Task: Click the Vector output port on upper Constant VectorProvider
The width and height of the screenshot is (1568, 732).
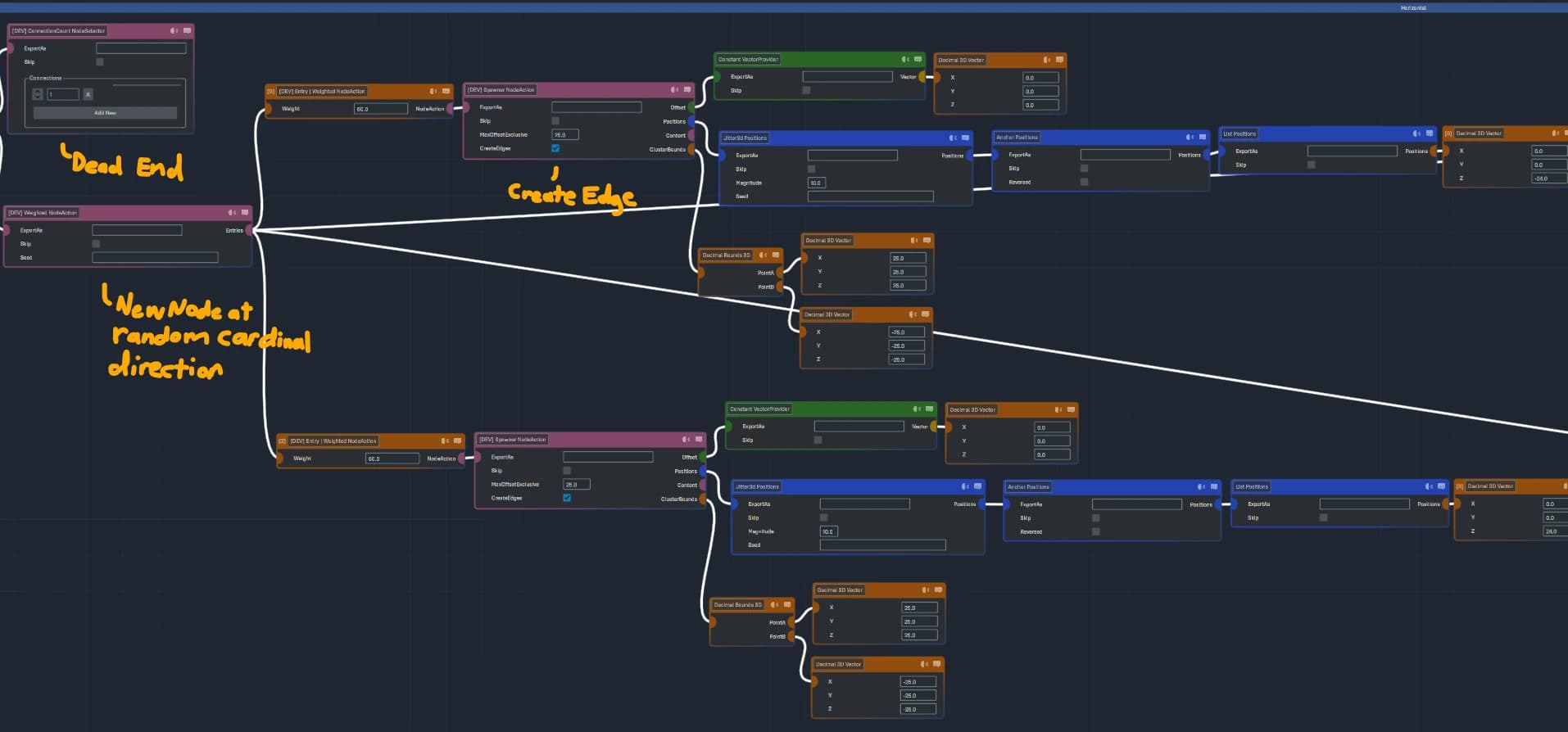Action: coord(922,77)
